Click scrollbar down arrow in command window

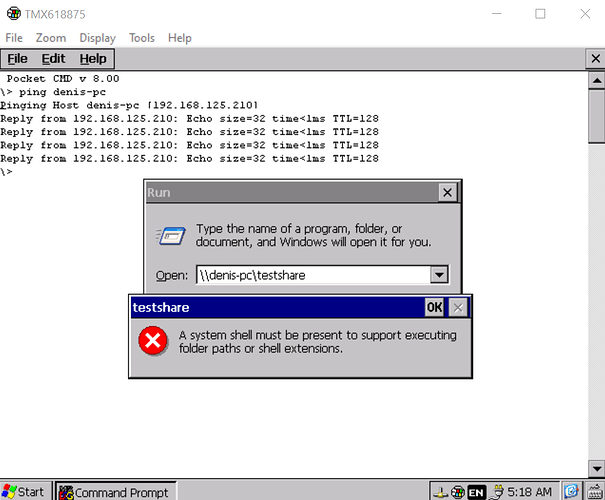tap(597, 469)
